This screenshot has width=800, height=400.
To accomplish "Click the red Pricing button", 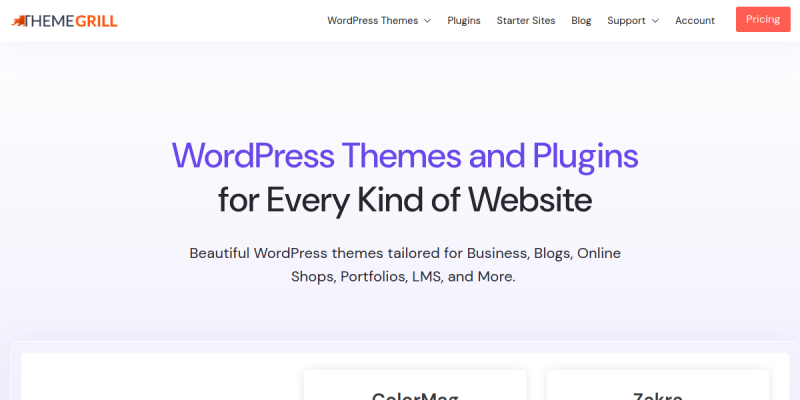I will [x=763, y=19].
